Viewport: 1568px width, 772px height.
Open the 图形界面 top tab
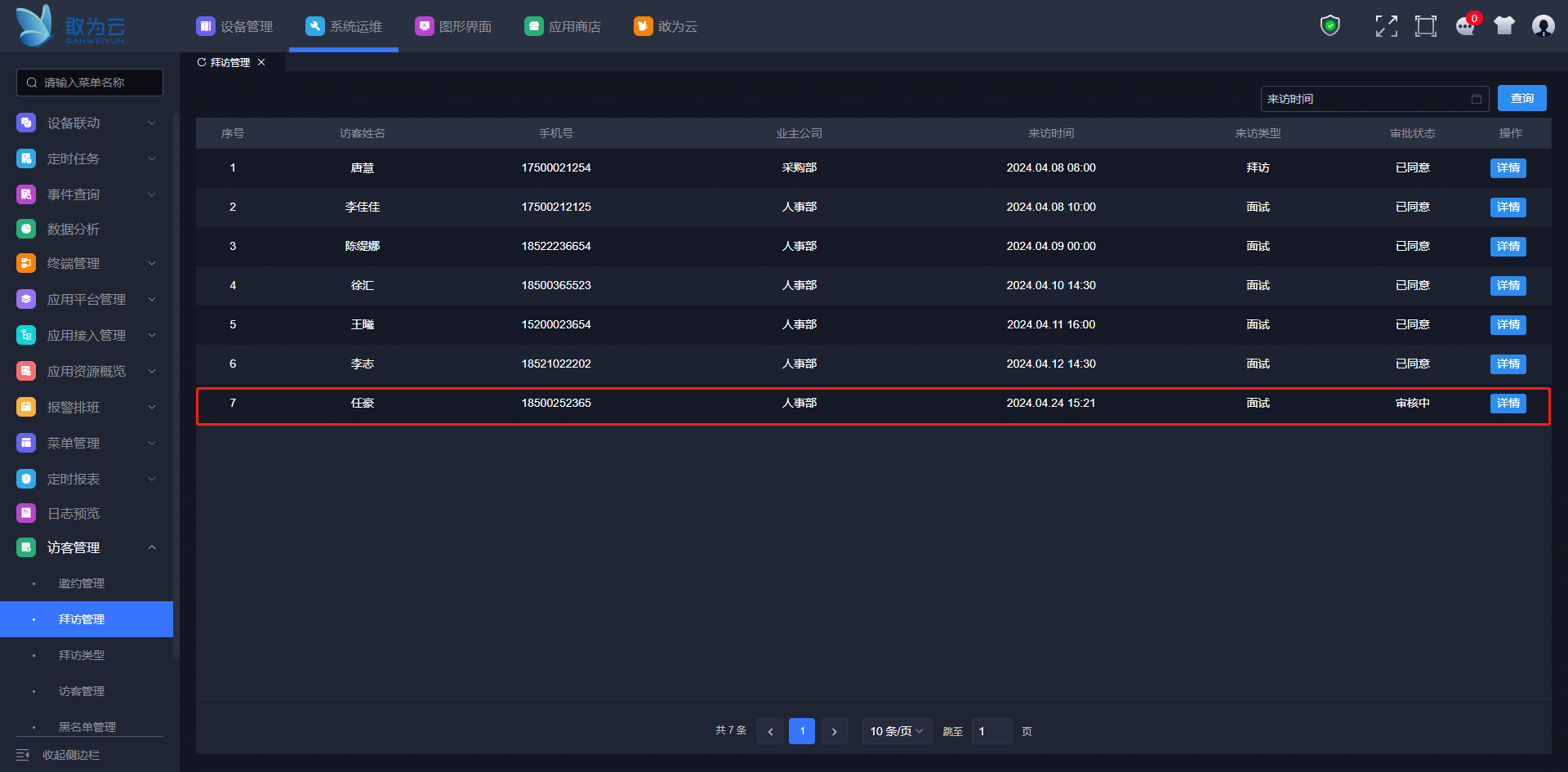453,26
